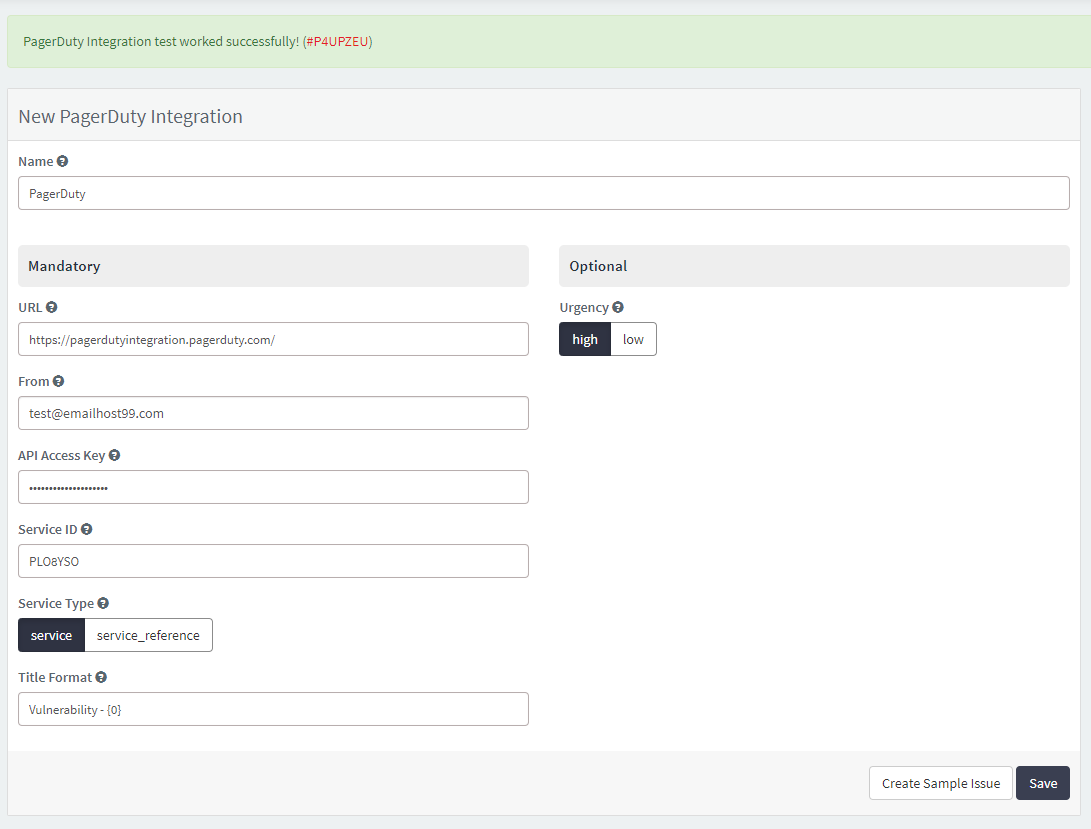This screenshot has width=1091, height=829.
Task: Select the service type option
Action: click(x=51, y=635)
